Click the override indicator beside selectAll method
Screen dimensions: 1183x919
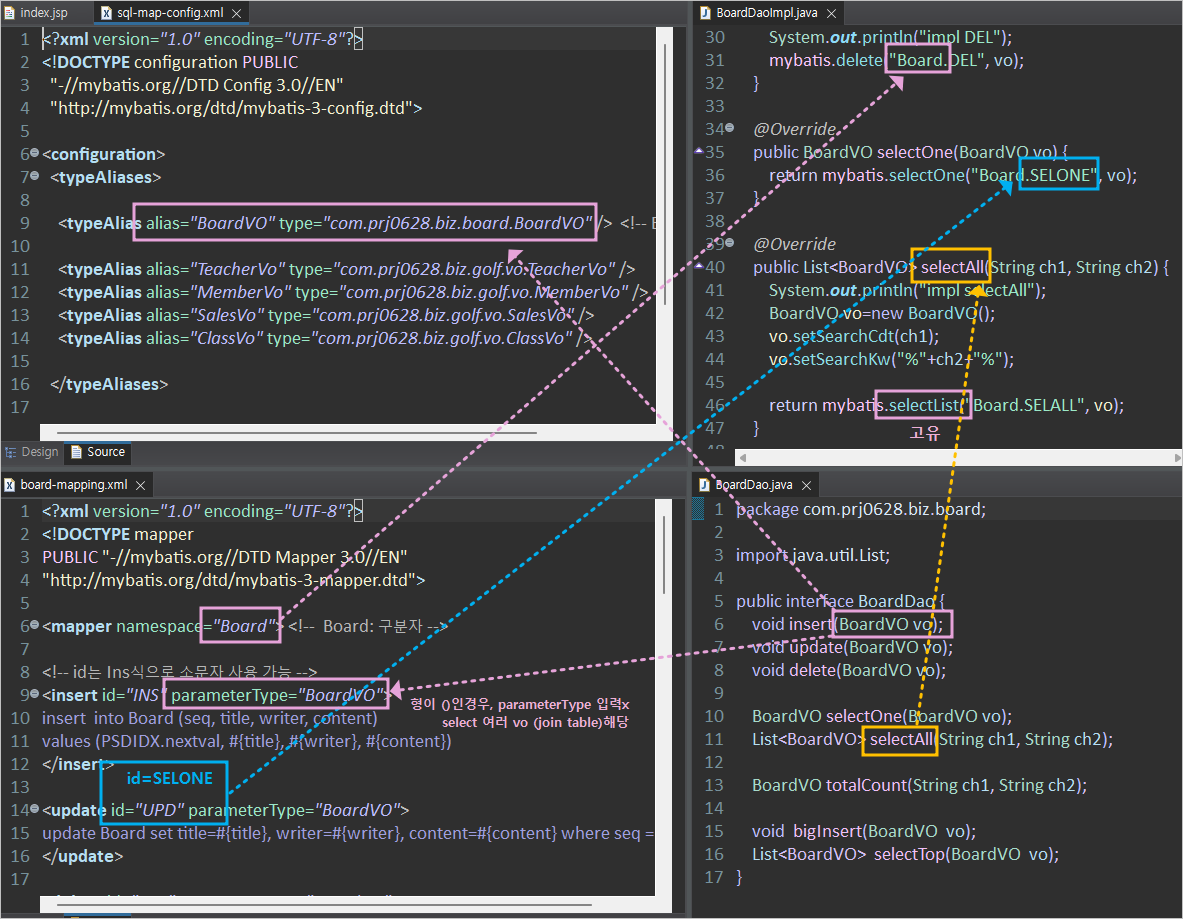click(x=699, y=266)
